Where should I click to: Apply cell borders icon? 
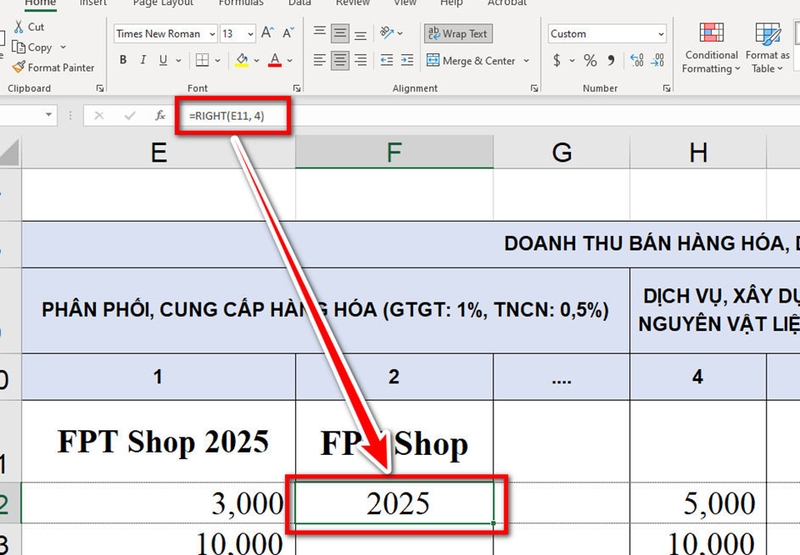coord(202,60)
